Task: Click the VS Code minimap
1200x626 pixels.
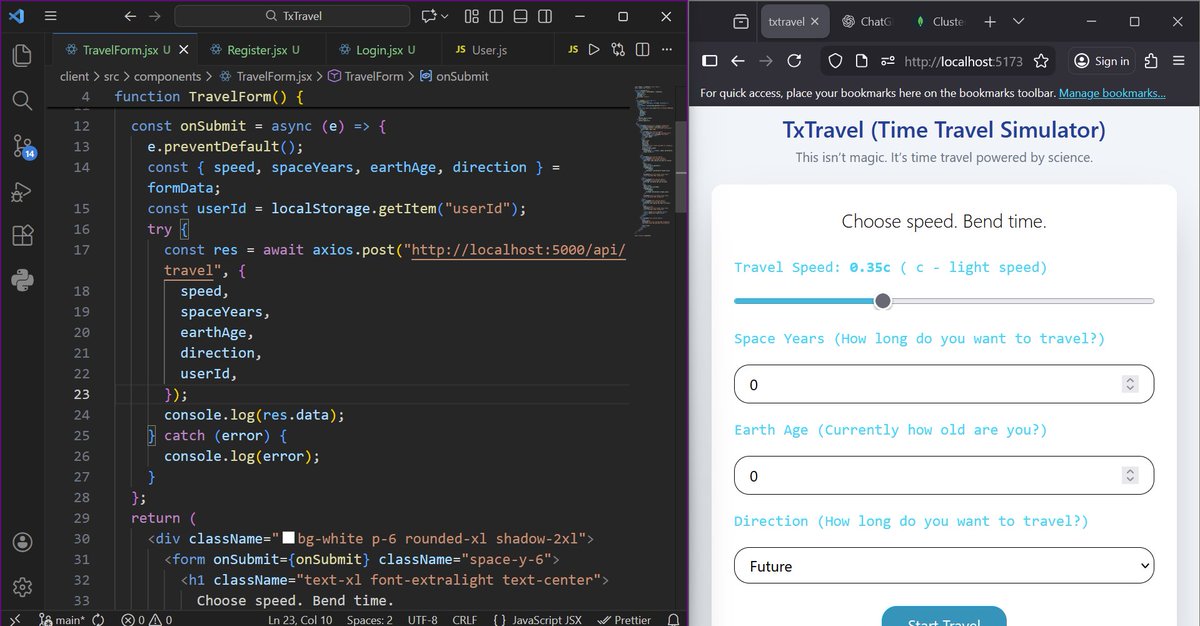Action: point(653,160)
